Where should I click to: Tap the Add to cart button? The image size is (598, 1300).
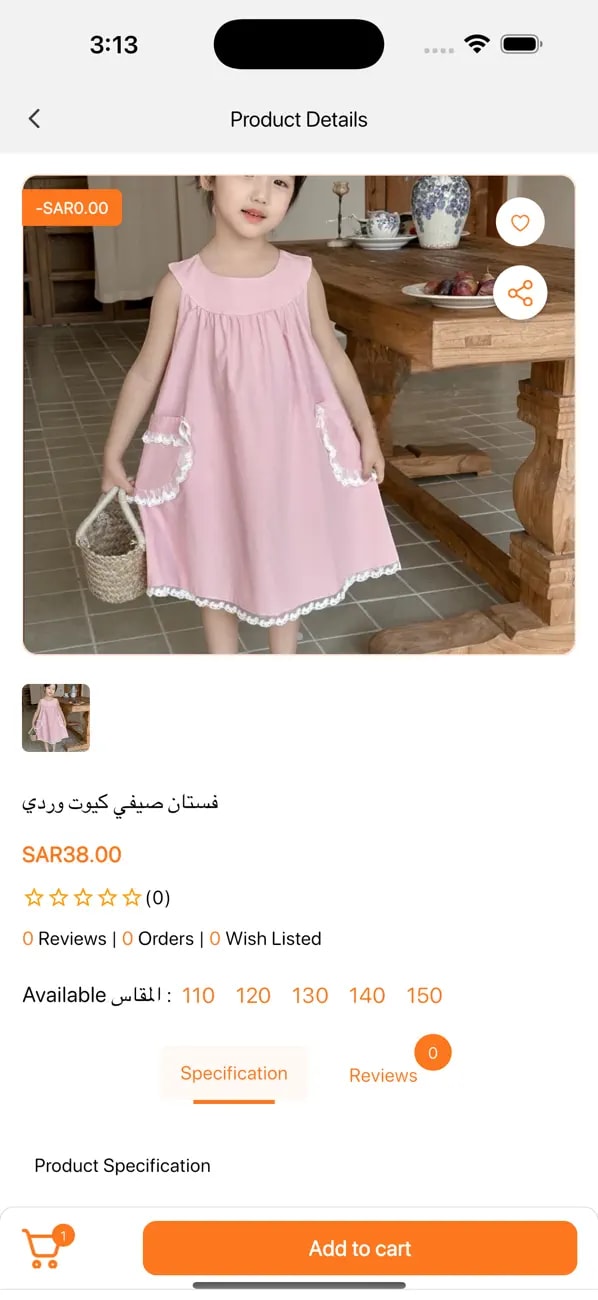point(360,1248)
